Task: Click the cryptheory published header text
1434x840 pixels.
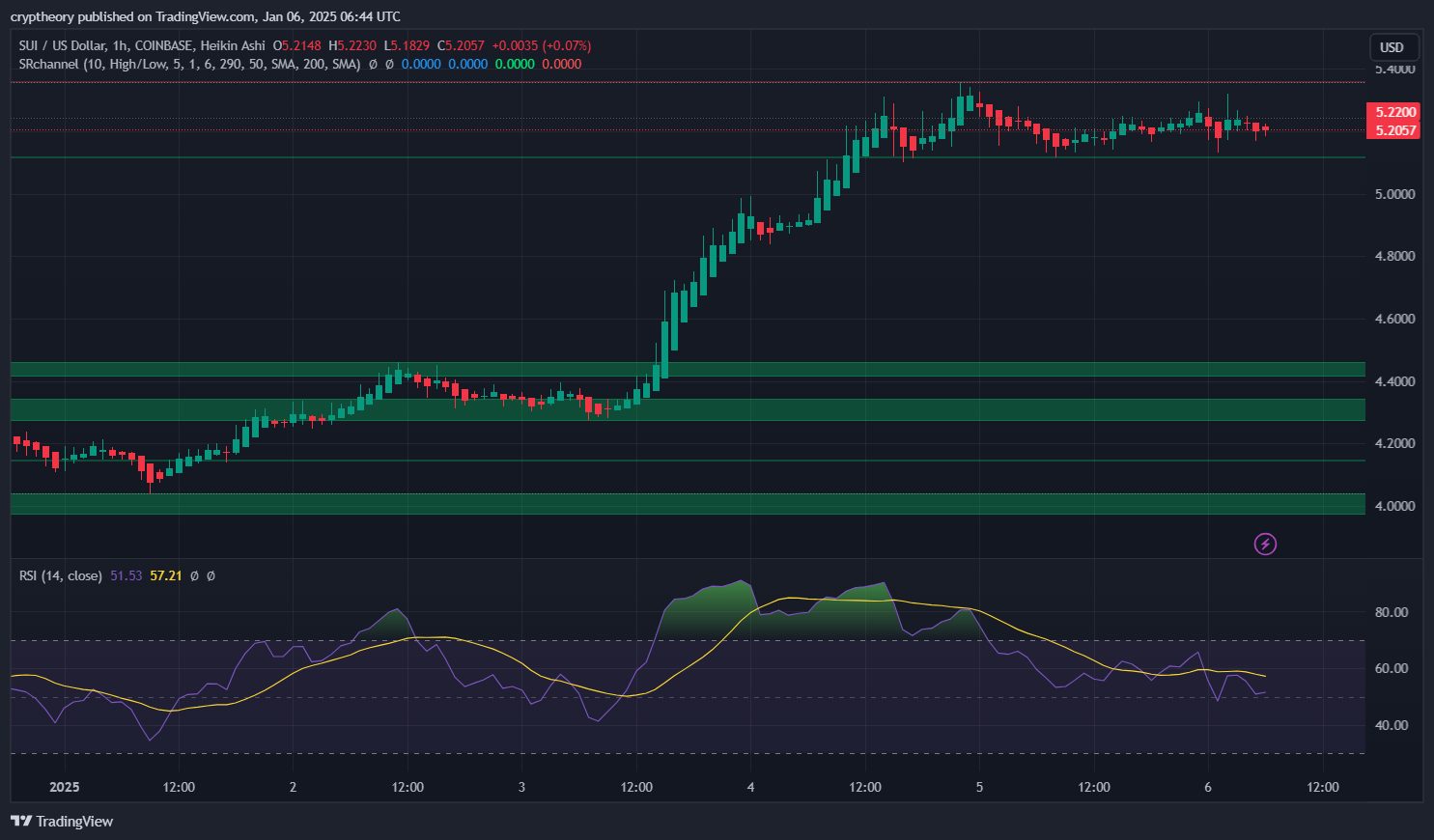Action: point(206,16)
